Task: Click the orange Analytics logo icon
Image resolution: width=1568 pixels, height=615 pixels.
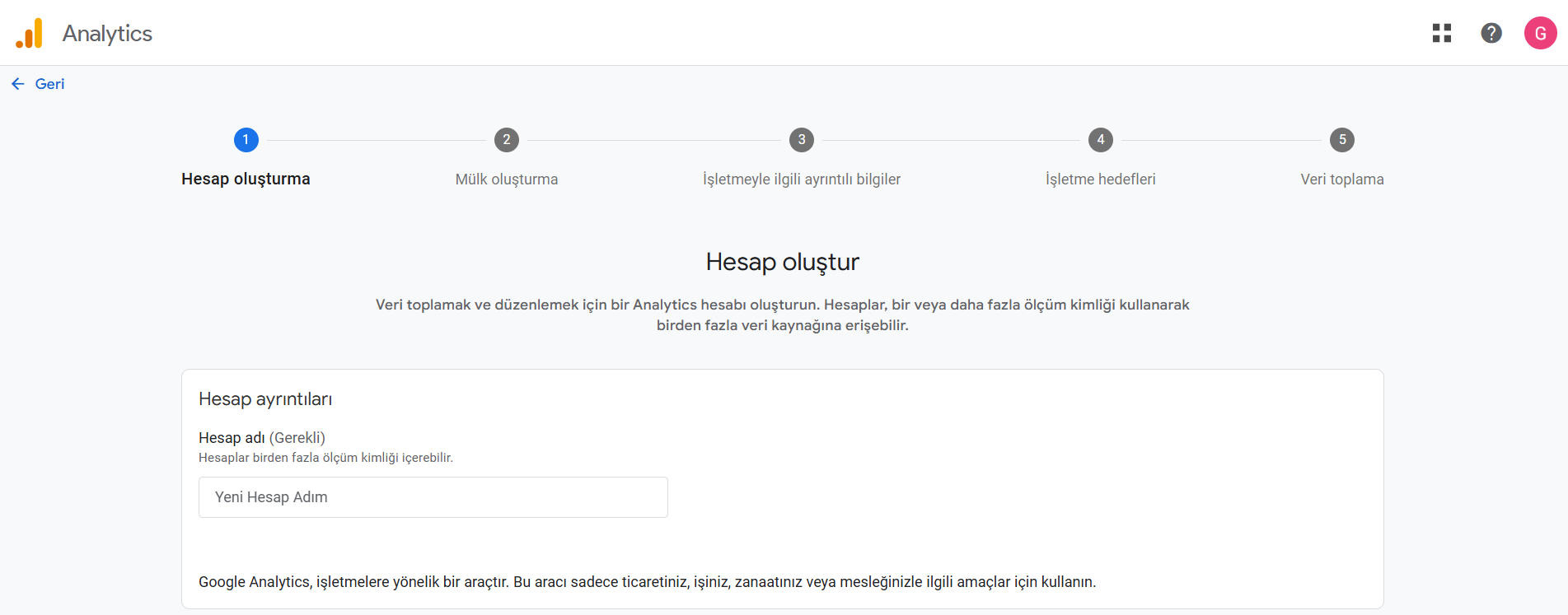Action: pos(30,34)
